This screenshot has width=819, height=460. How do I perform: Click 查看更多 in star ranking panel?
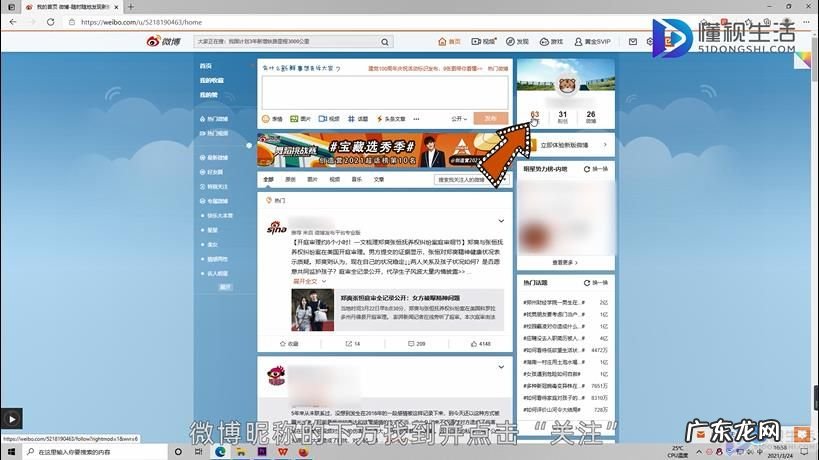point(565,263)
